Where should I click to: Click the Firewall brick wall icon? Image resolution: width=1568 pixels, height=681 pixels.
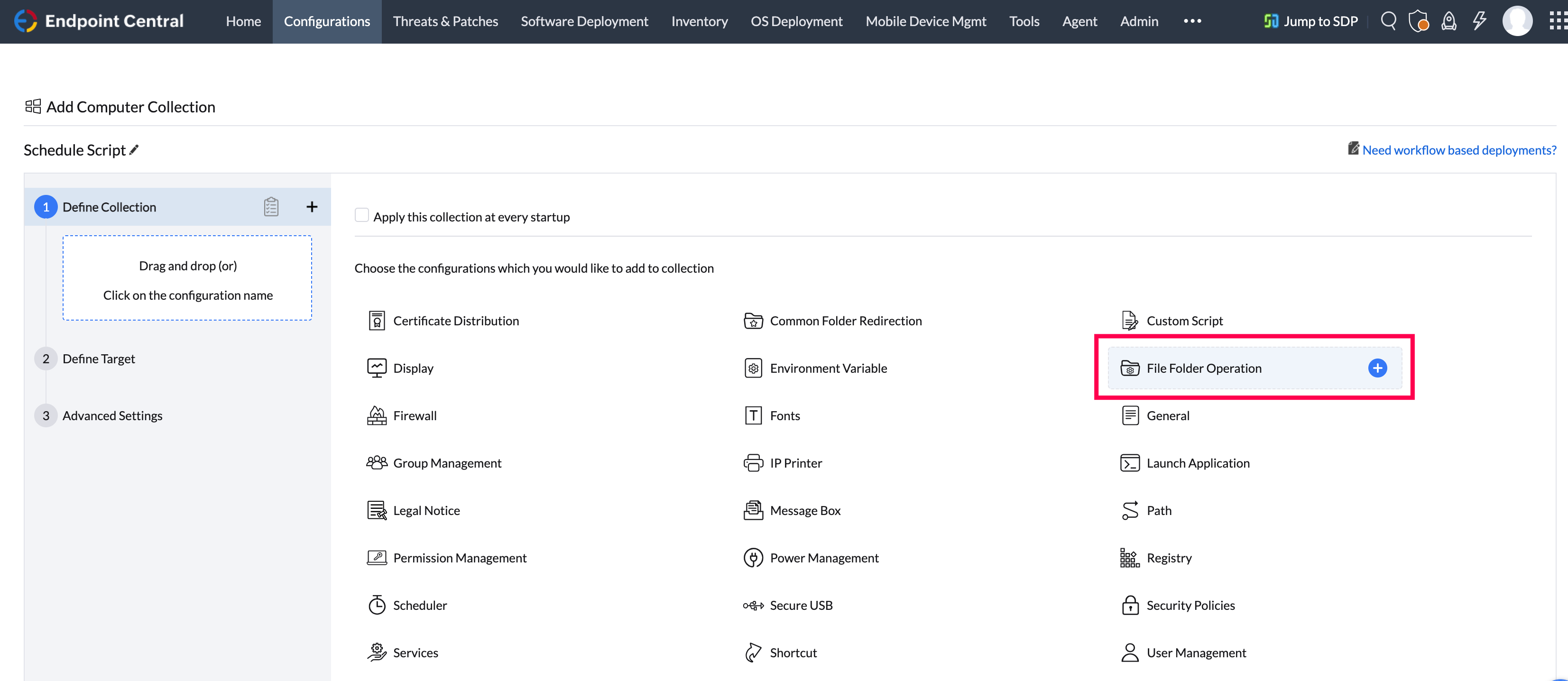pyautogui.click(x=377, y=415)
